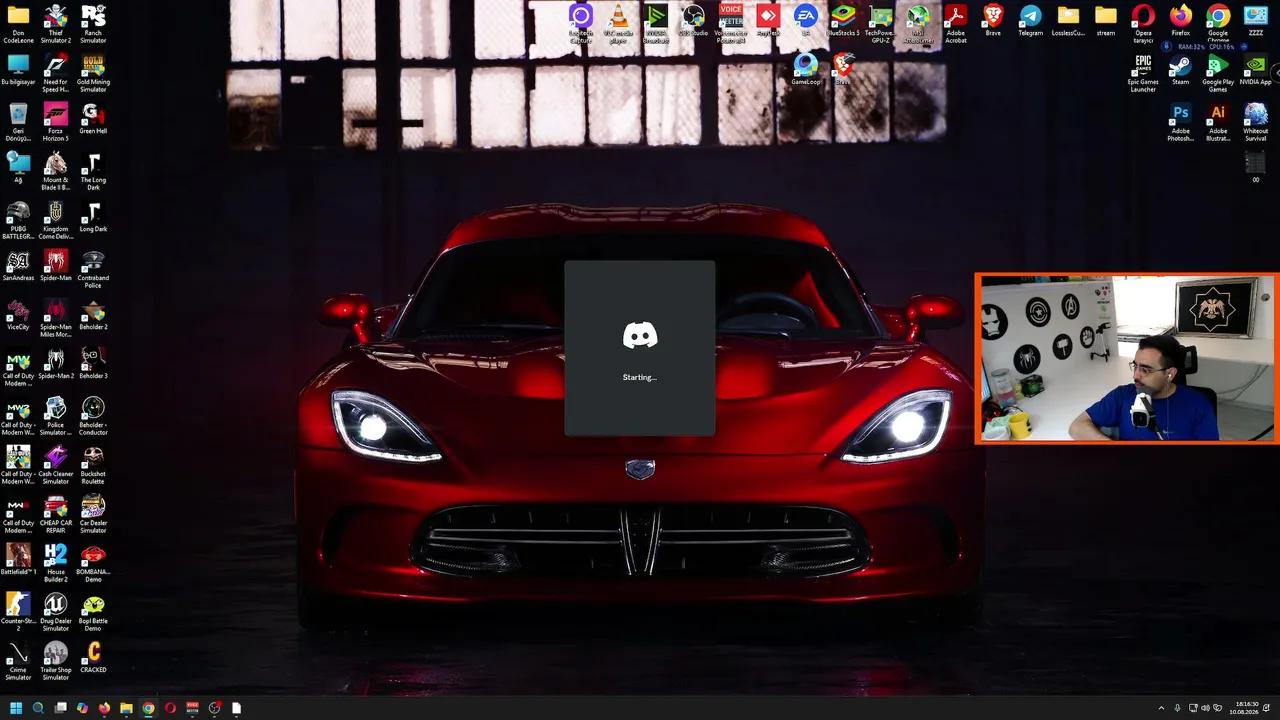
Task: Select the MSI Afterburner desktop icon
Action: [x=918, y=24]
